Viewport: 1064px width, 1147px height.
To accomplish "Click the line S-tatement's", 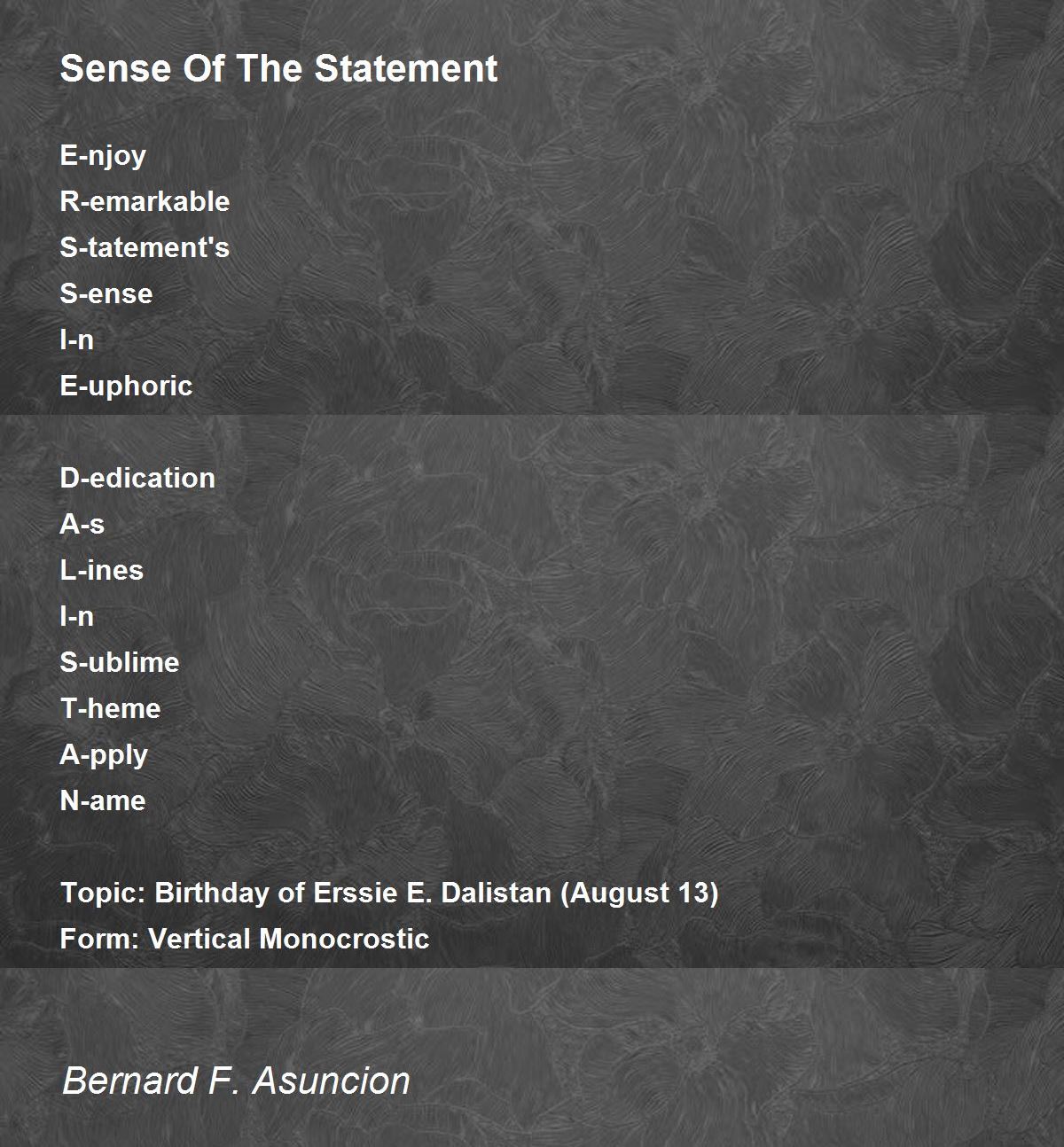I will [145, 247].
